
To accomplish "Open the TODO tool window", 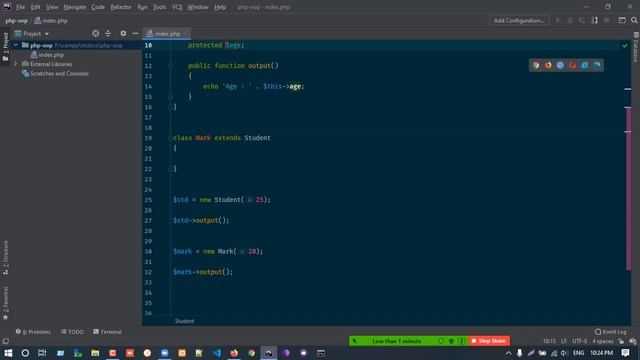I will pos(72,332).
